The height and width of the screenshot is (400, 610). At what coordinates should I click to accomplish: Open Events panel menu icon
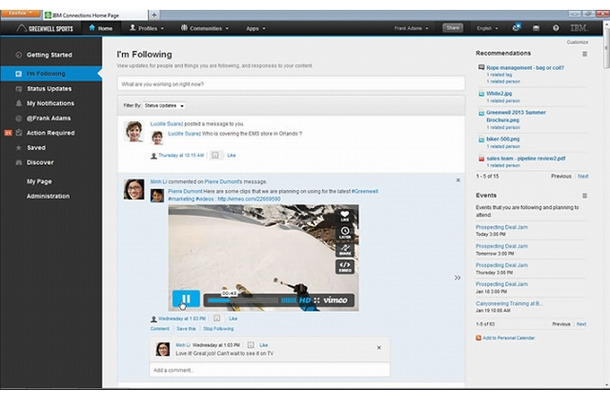(x=584, y=196)
